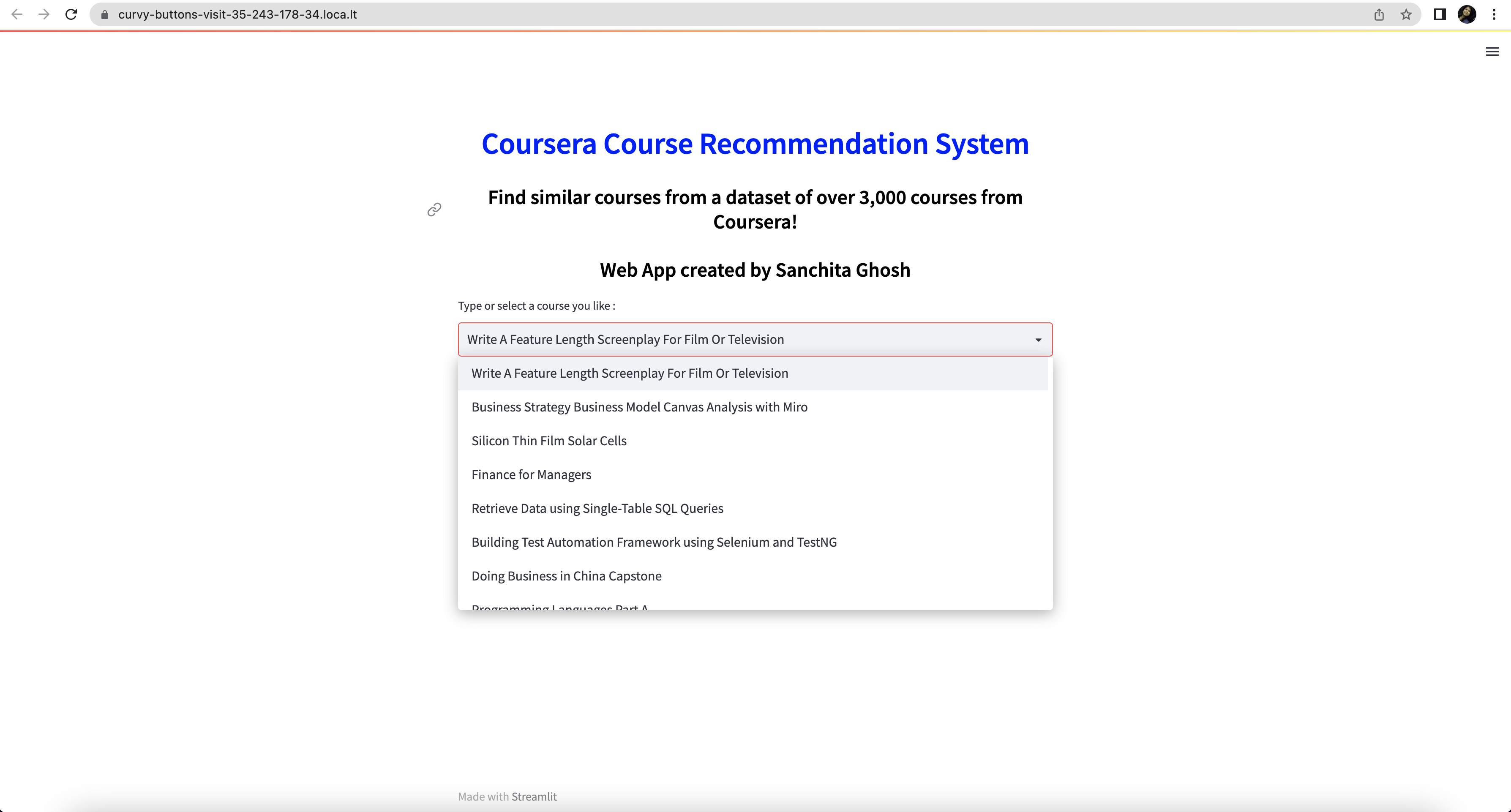Open the share options via the share icon
This screenshot has height=812, width=1511.
click(x=1378, y=15)
